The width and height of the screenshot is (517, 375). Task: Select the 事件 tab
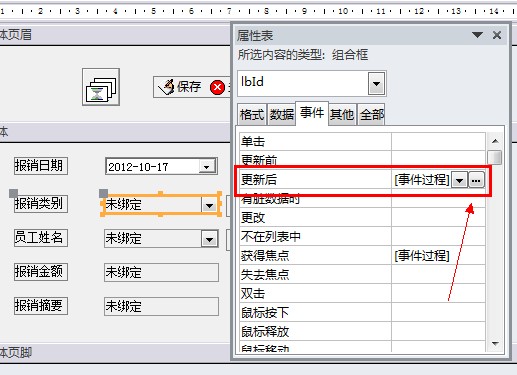click(x=312, y=113)
